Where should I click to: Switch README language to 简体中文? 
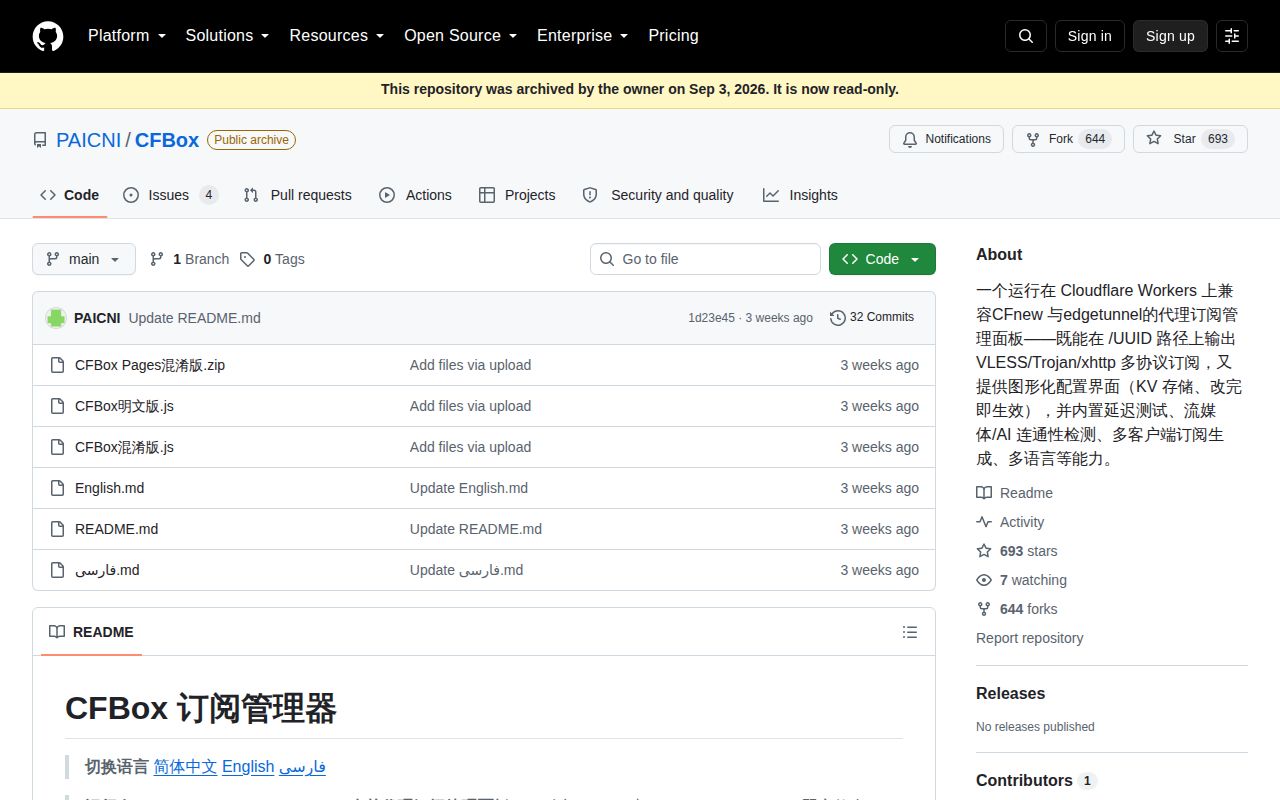pyautogui.click(x=185, y=767)
